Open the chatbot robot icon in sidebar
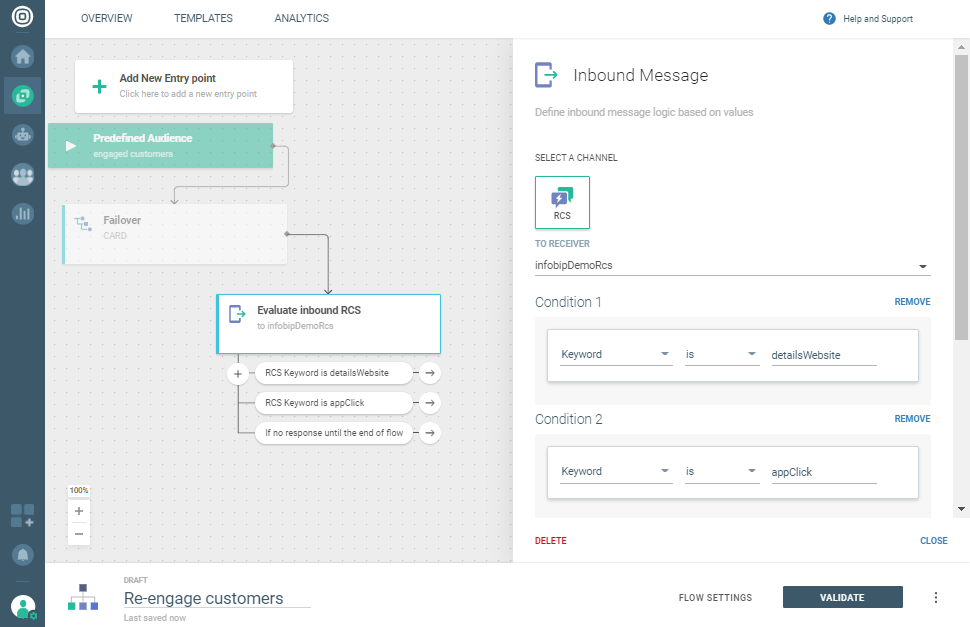 (x=22, y=134)
